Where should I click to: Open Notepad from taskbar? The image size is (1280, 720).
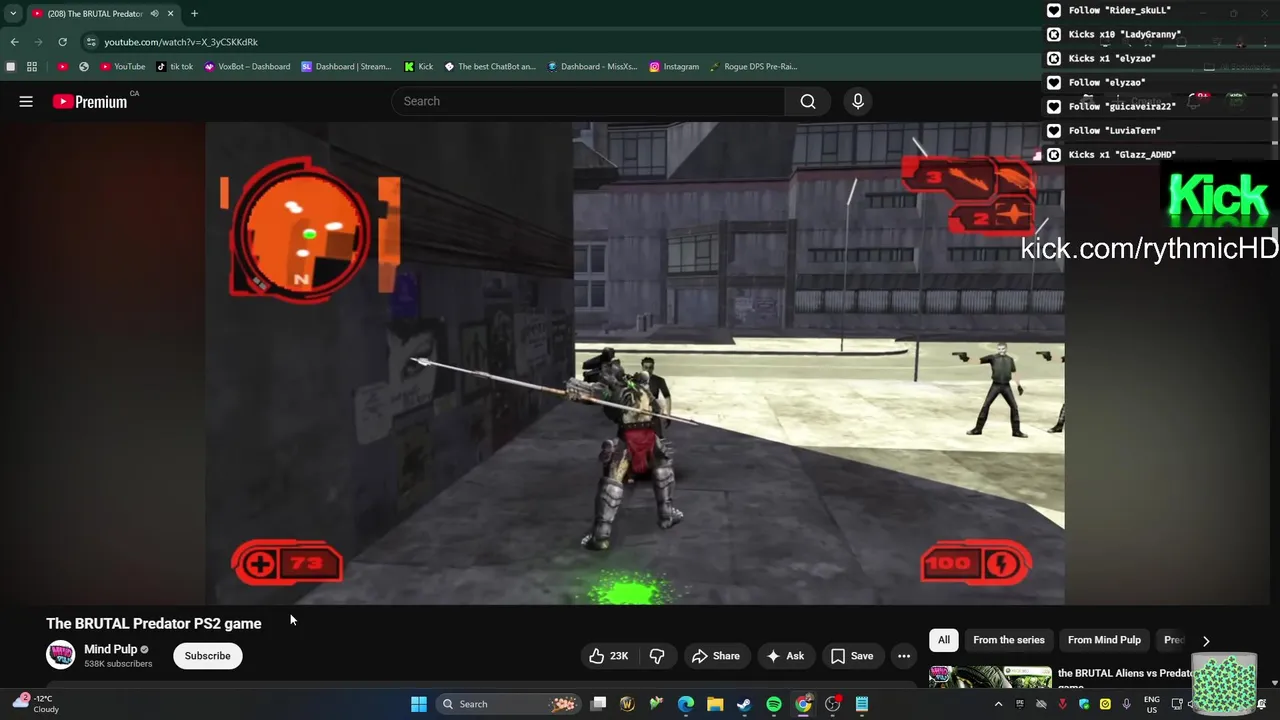[x=862, y=704]
